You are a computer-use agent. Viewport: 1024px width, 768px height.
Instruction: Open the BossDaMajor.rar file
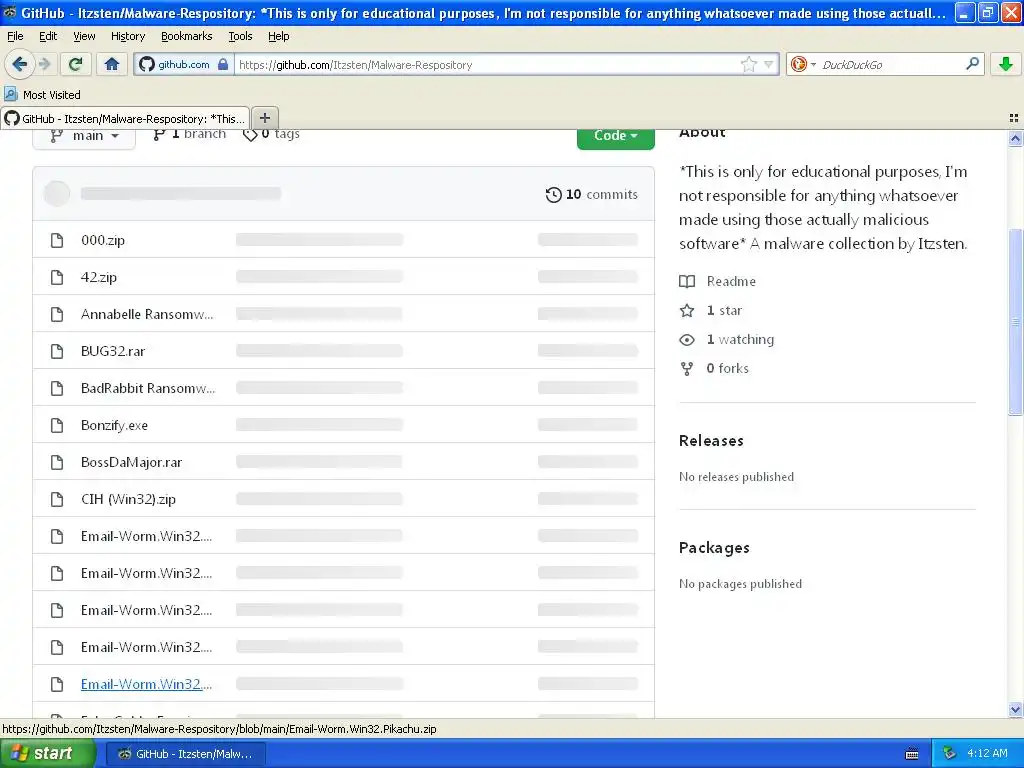click(131, 462)
